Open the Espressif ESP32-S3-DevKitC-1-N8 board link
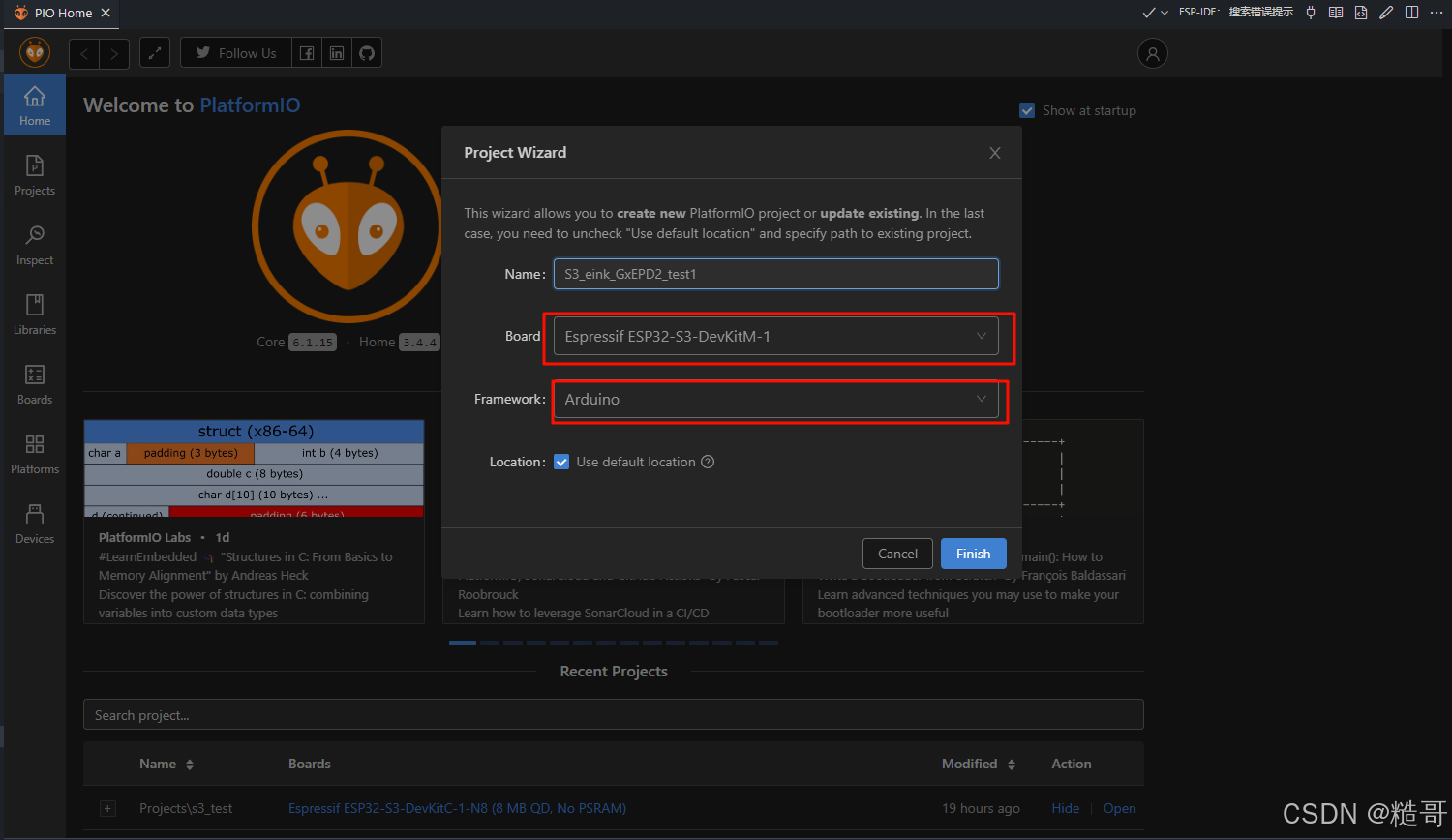The image size is (1452, 840). (x=457, y=808)
